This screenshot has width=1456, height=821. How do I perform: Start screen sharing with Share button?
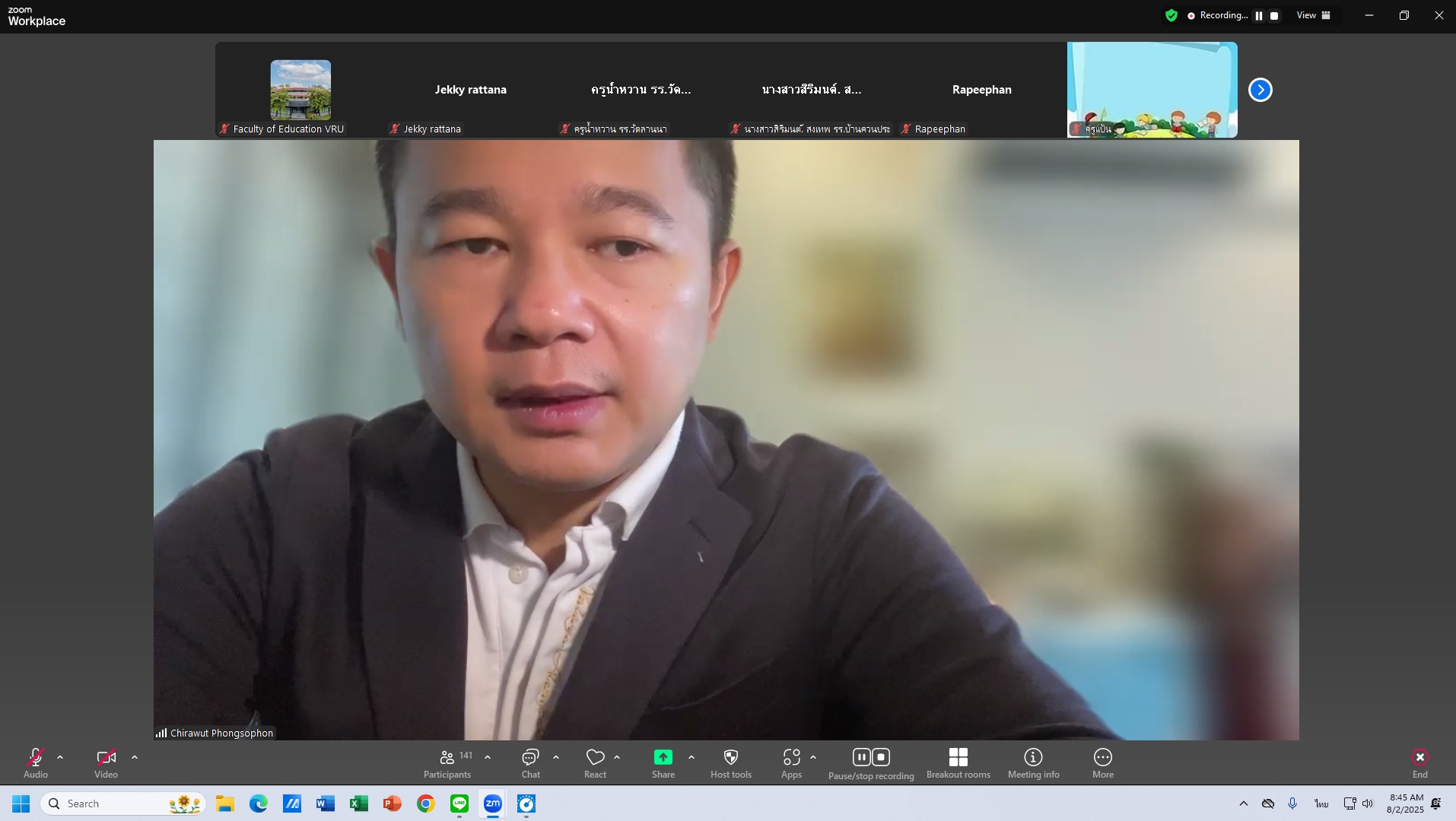pos(663,763)
